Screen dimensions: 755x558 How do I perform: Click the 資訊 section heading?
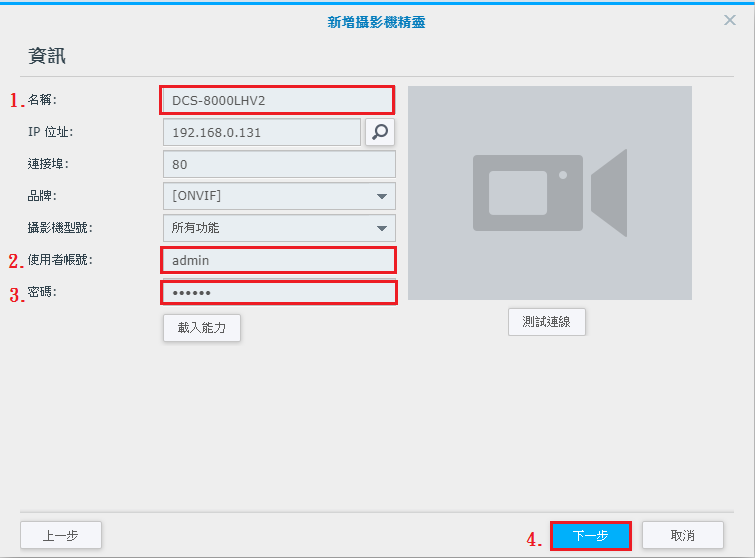[x=47, y=56]
